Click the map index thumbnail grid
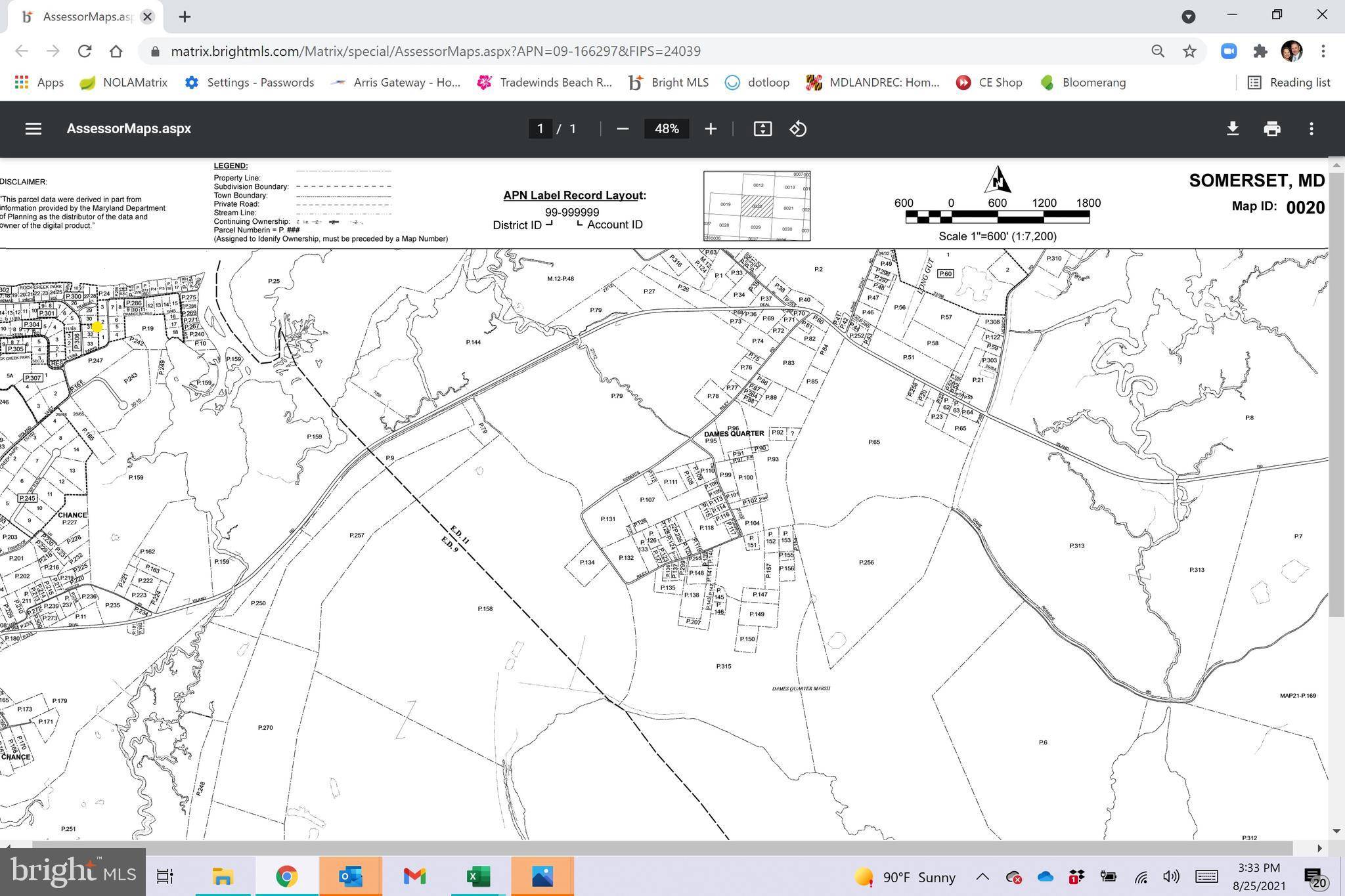 tap(757, 206)
